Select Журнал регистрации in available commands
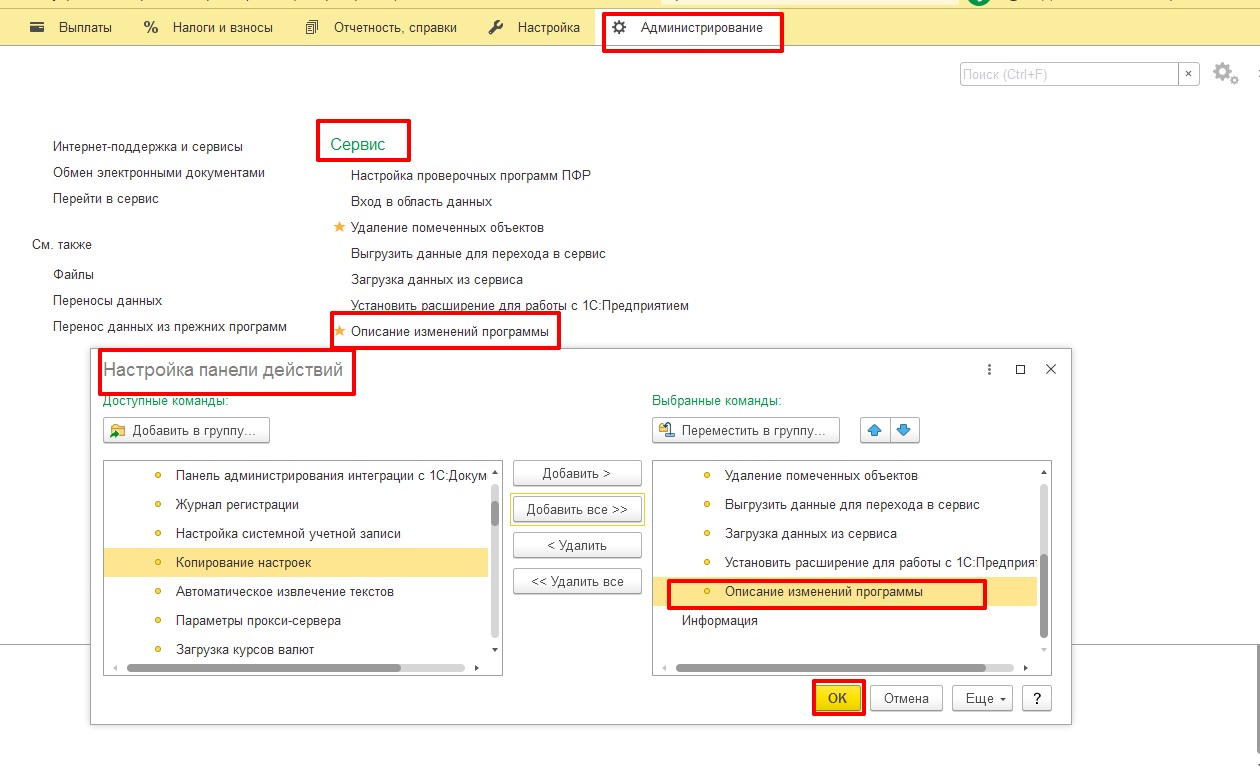The height and width of the screenshot is (767, 1260). [237, 505]
